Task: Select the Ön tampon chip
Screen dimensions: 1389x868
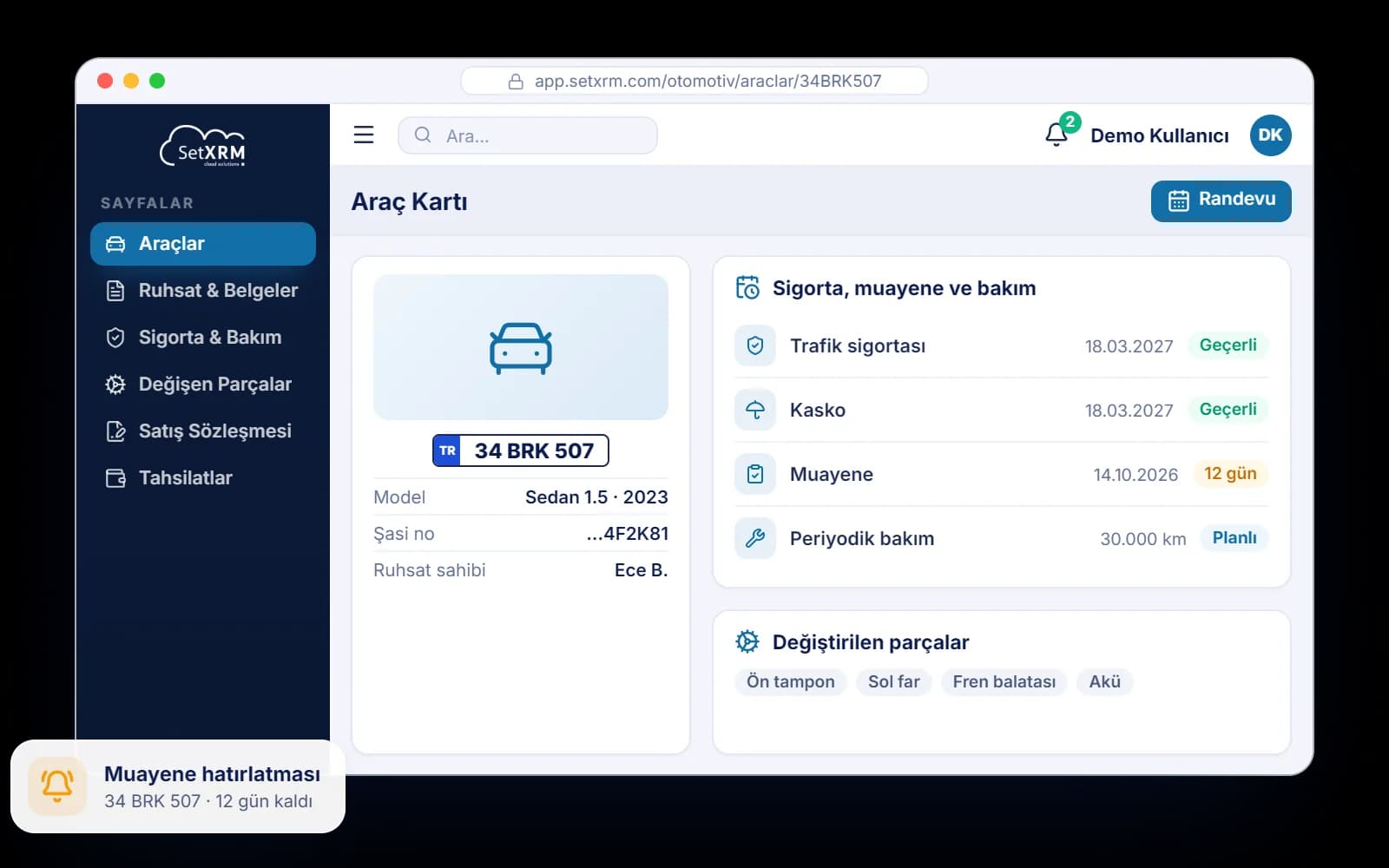Action: tap(791, 681)
